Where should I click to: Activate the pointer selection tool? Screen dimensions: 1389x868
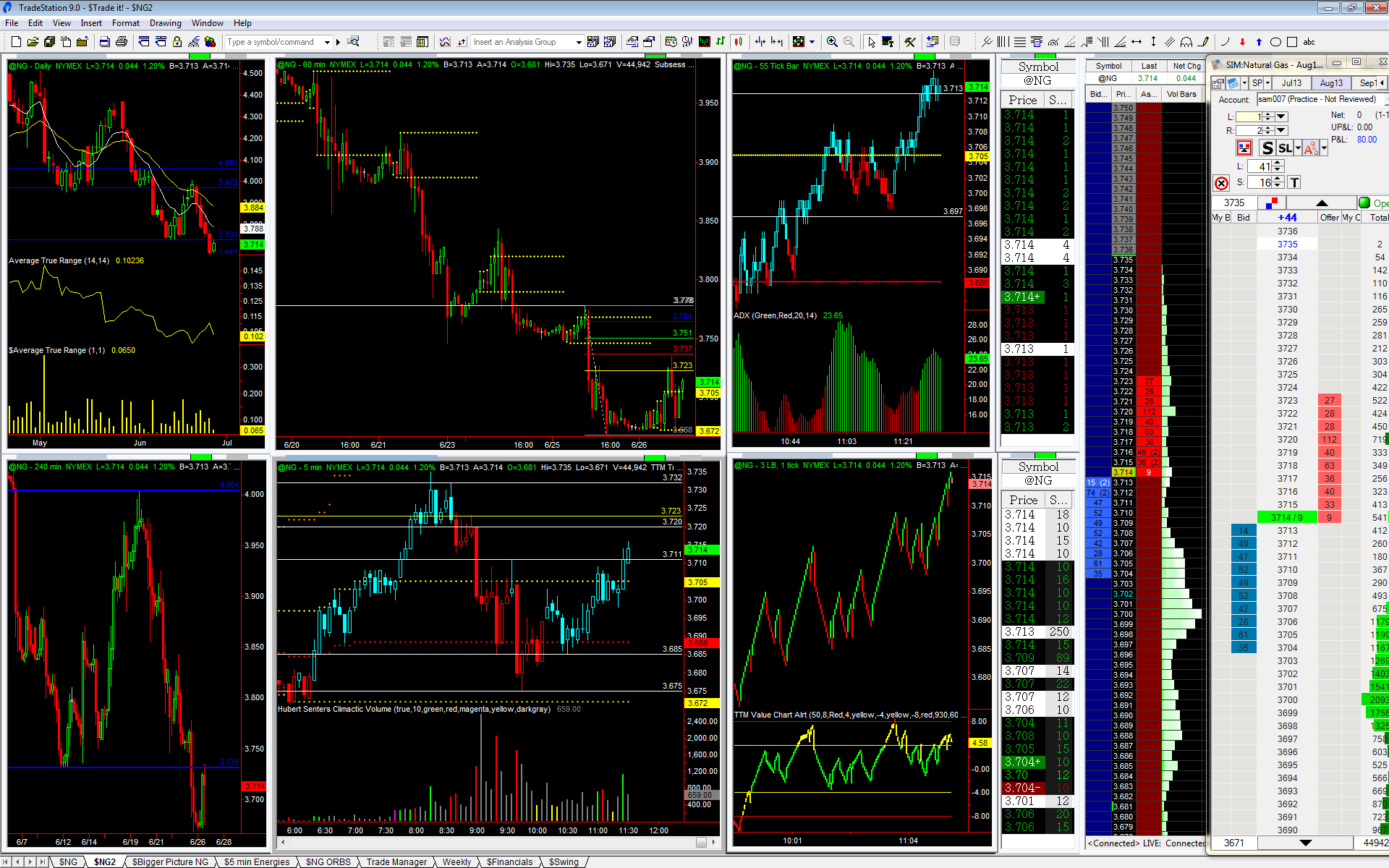[x=871, y=42]
